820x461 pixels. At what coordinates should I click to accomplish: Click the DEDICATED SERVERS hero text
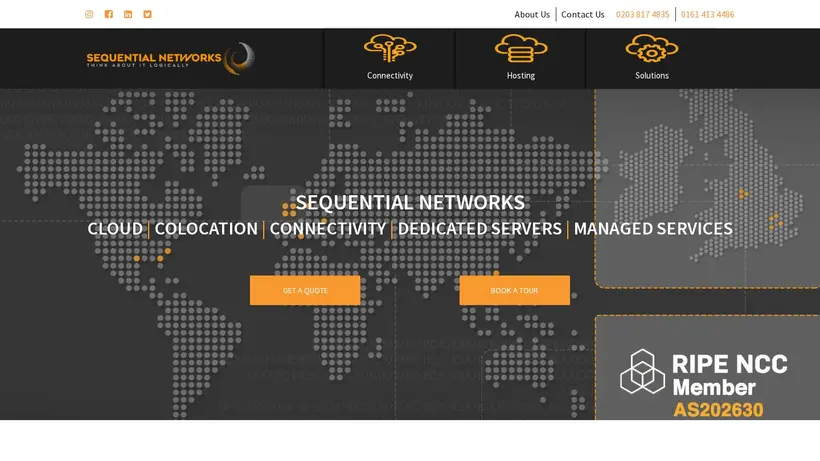tap(480, 228)
